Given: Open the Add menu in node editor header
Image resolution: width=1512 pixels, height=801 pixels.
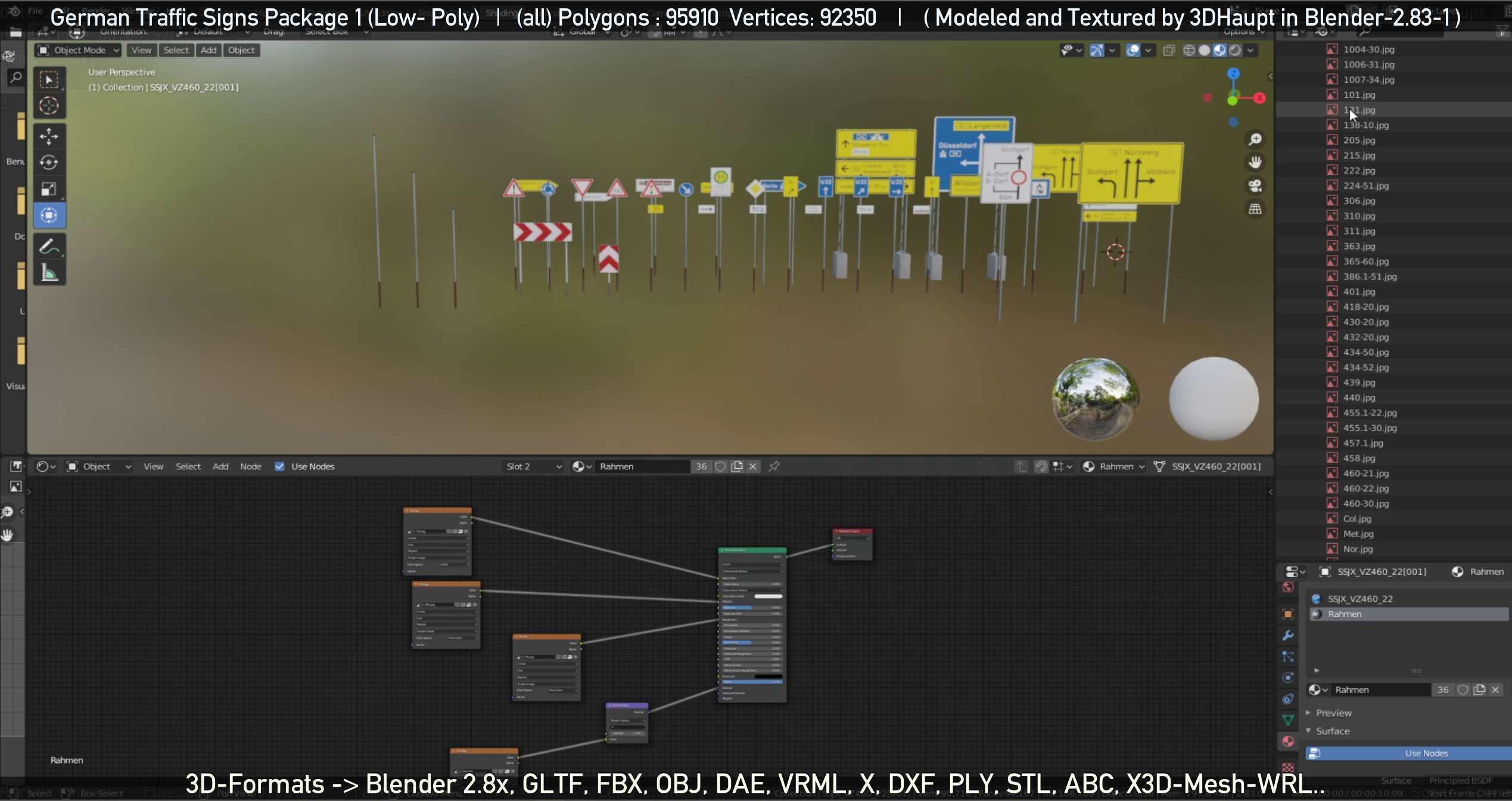Looking at the screenshot, I should 220,466.
